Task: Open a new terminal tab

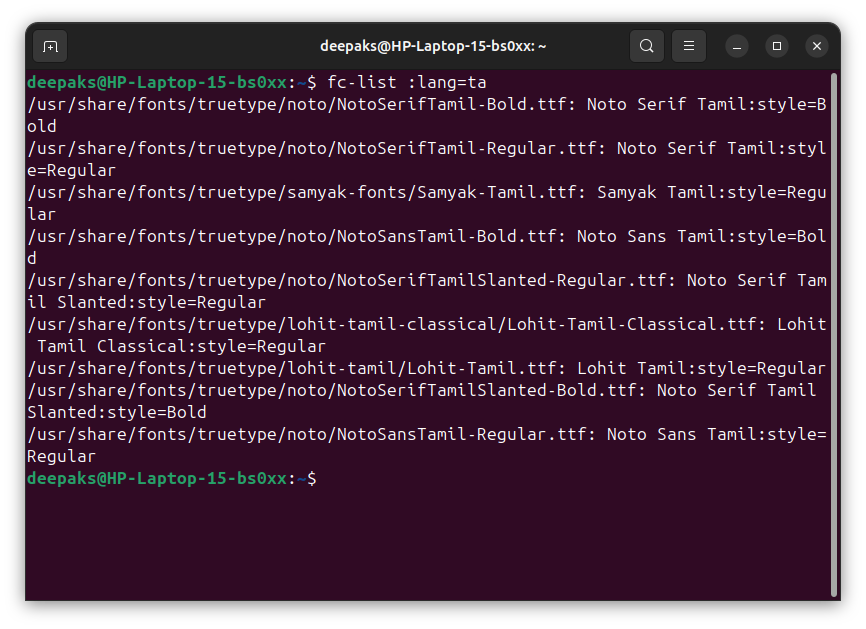Action: point(50,47)
